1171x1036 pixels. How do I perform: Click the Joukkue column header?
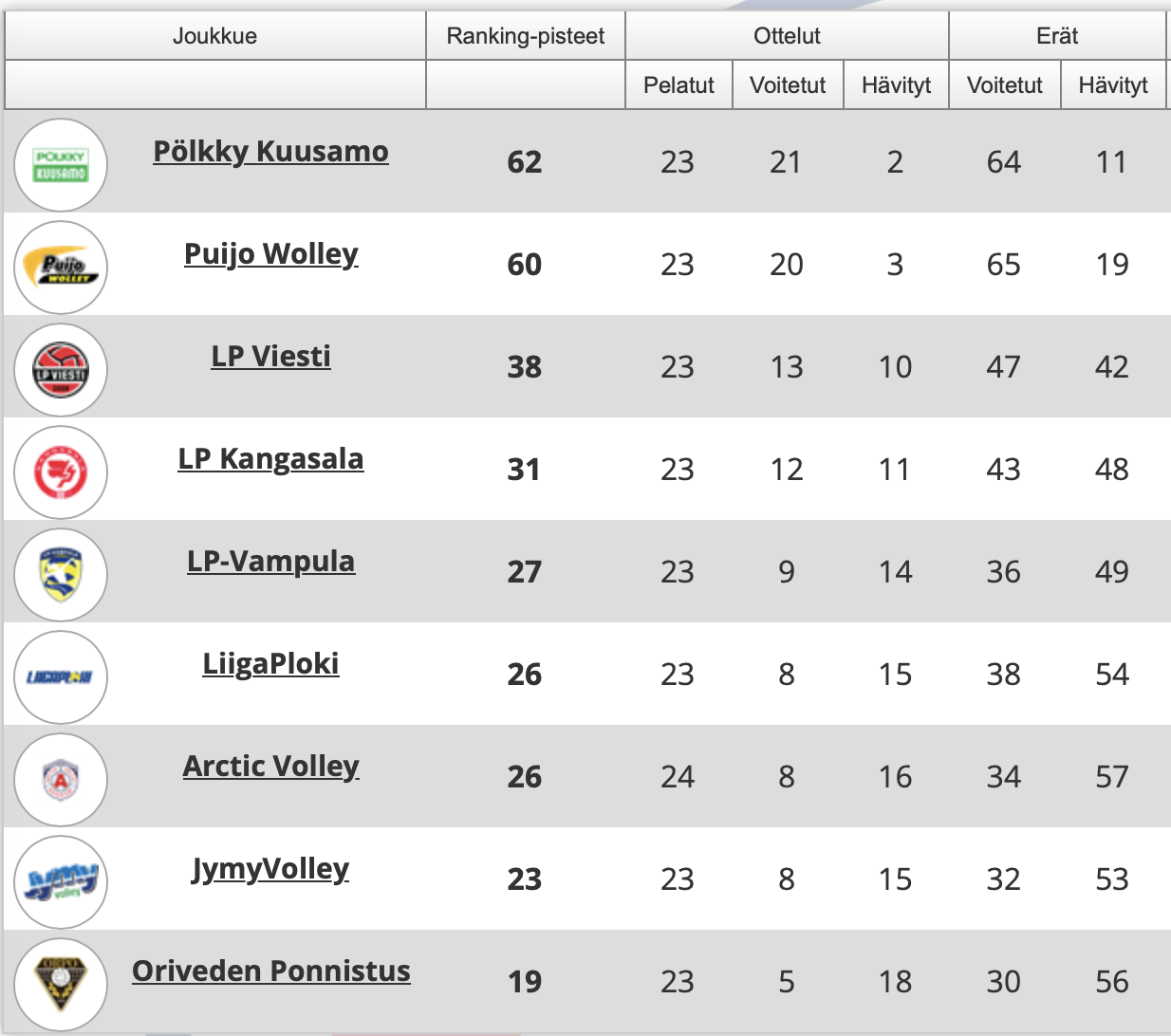coord(214,36)
